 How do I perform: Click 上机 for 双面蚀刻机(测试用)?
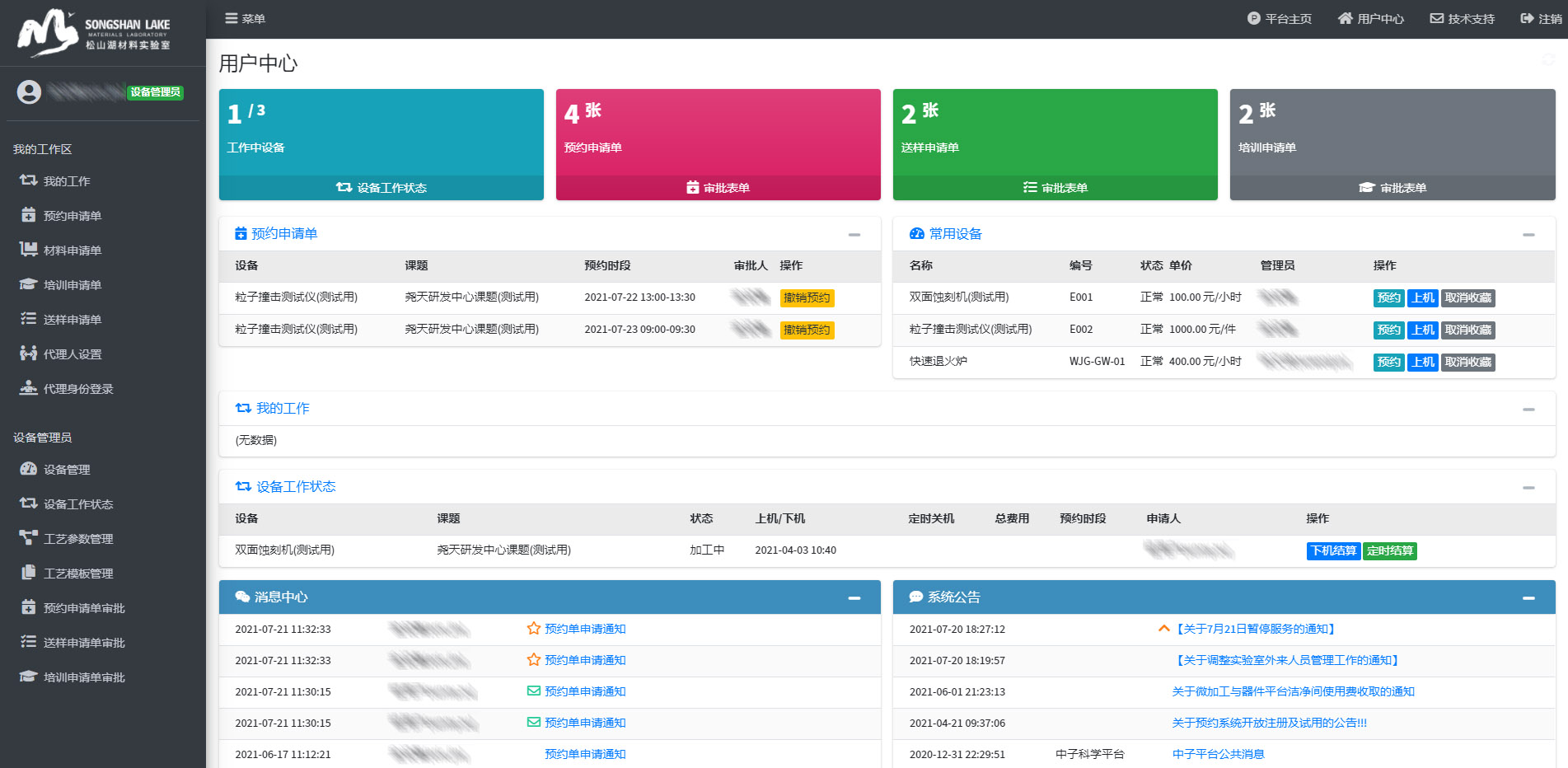(x=1422, y=297)
